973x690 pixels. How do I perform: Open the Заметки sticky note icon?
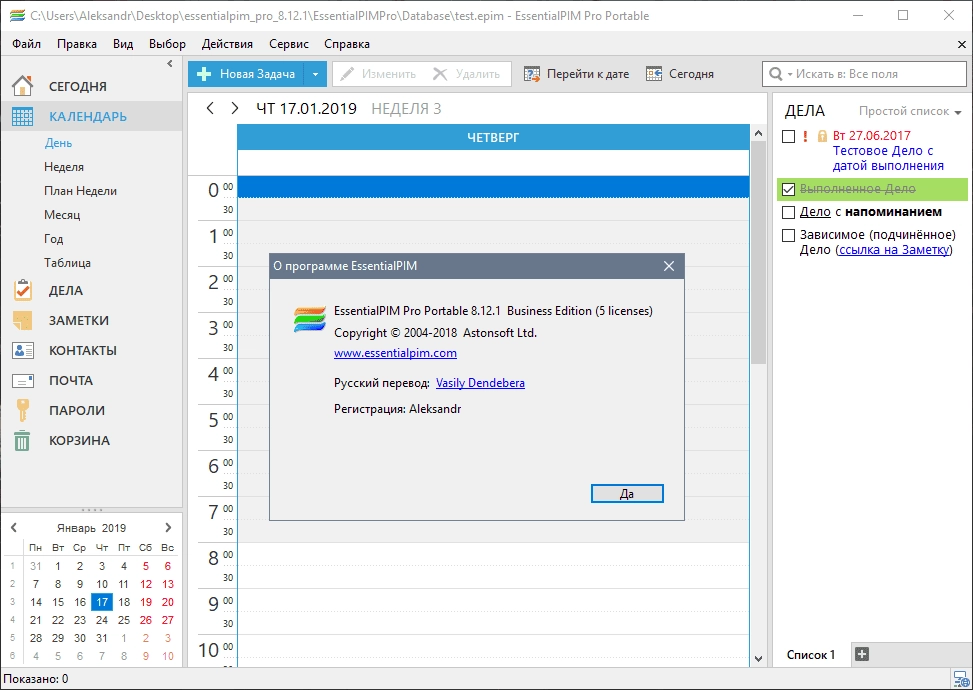[x=22, y=320]
